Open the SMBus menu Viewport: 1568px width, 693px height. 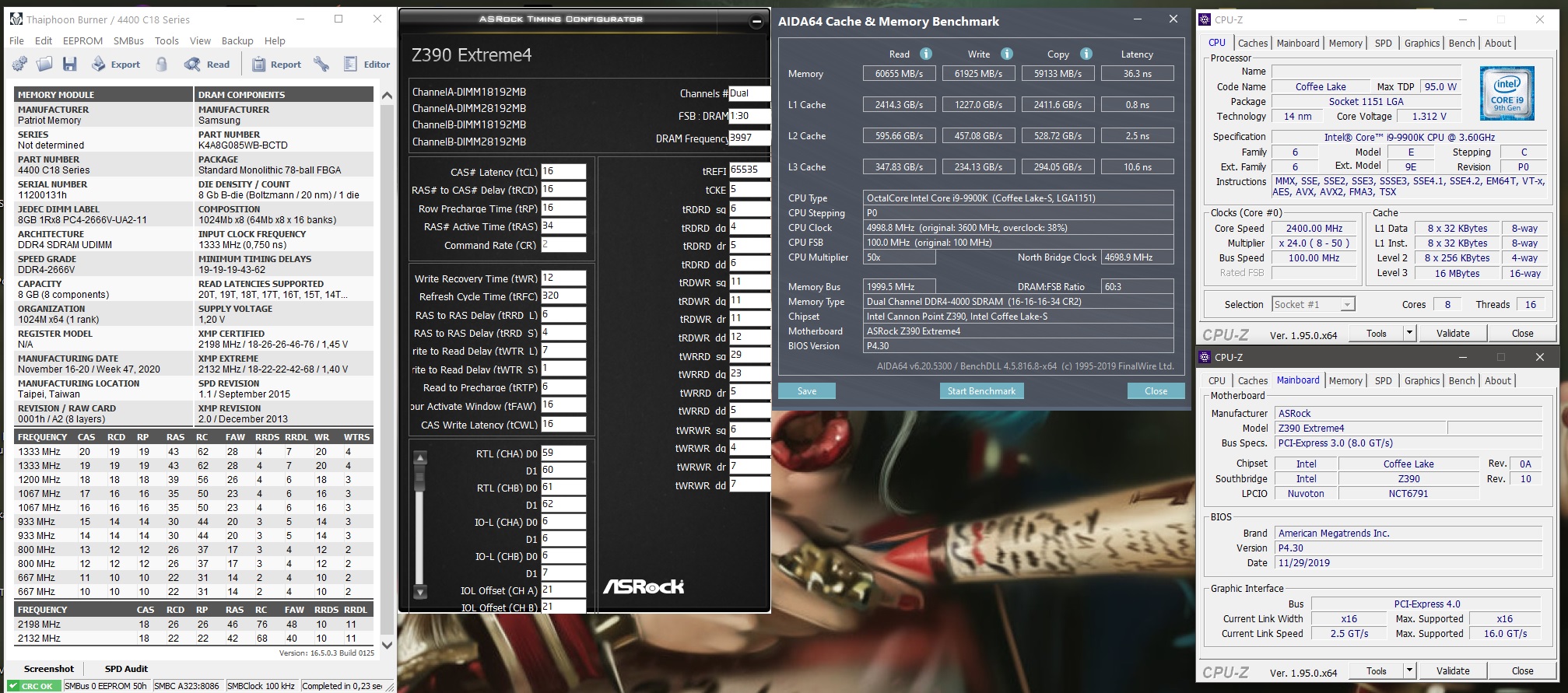128,40
